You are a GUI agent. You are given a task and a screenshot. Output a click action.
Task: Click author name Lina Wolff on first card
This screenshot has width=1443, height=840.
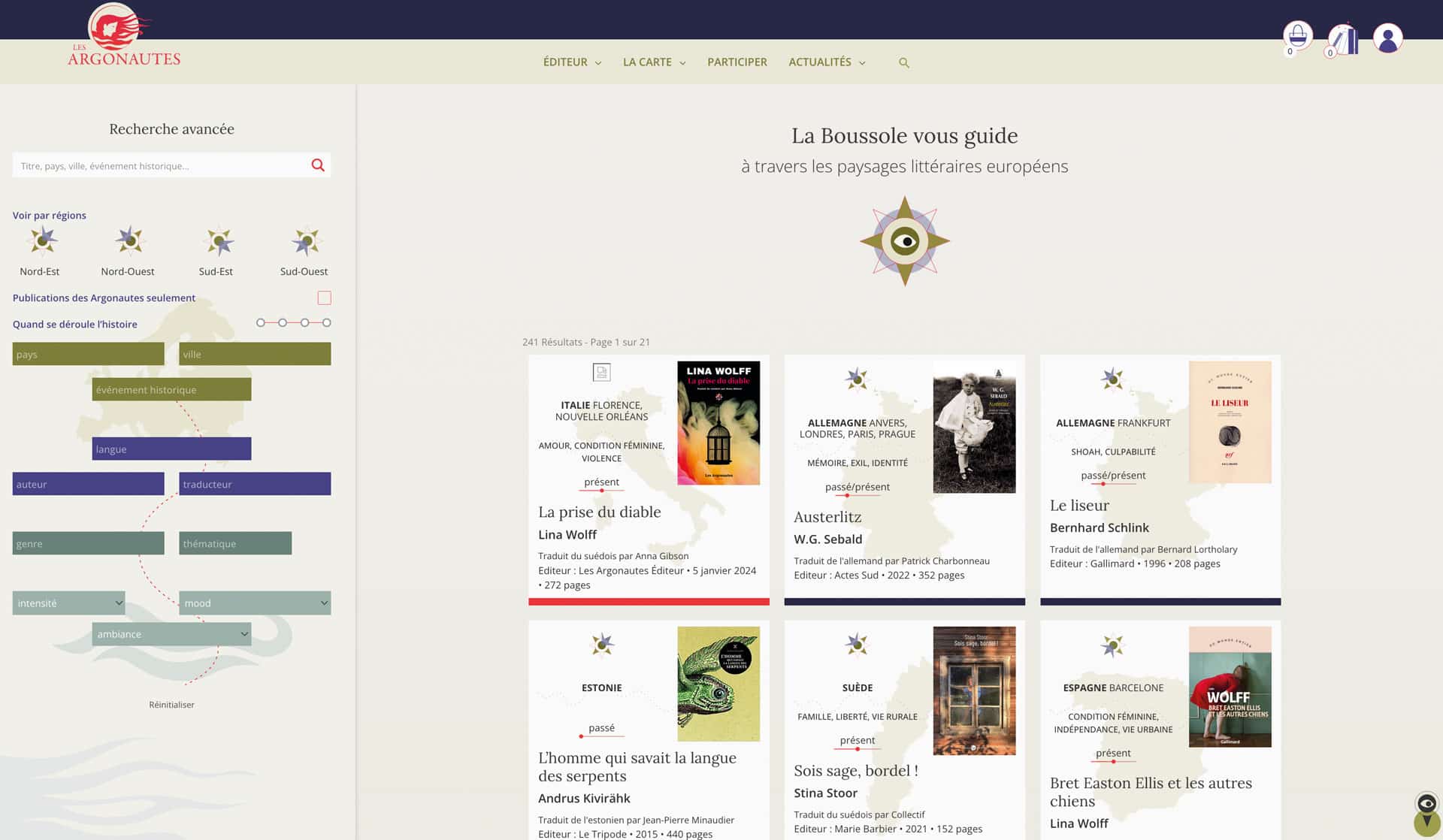[x=567, y=535]
